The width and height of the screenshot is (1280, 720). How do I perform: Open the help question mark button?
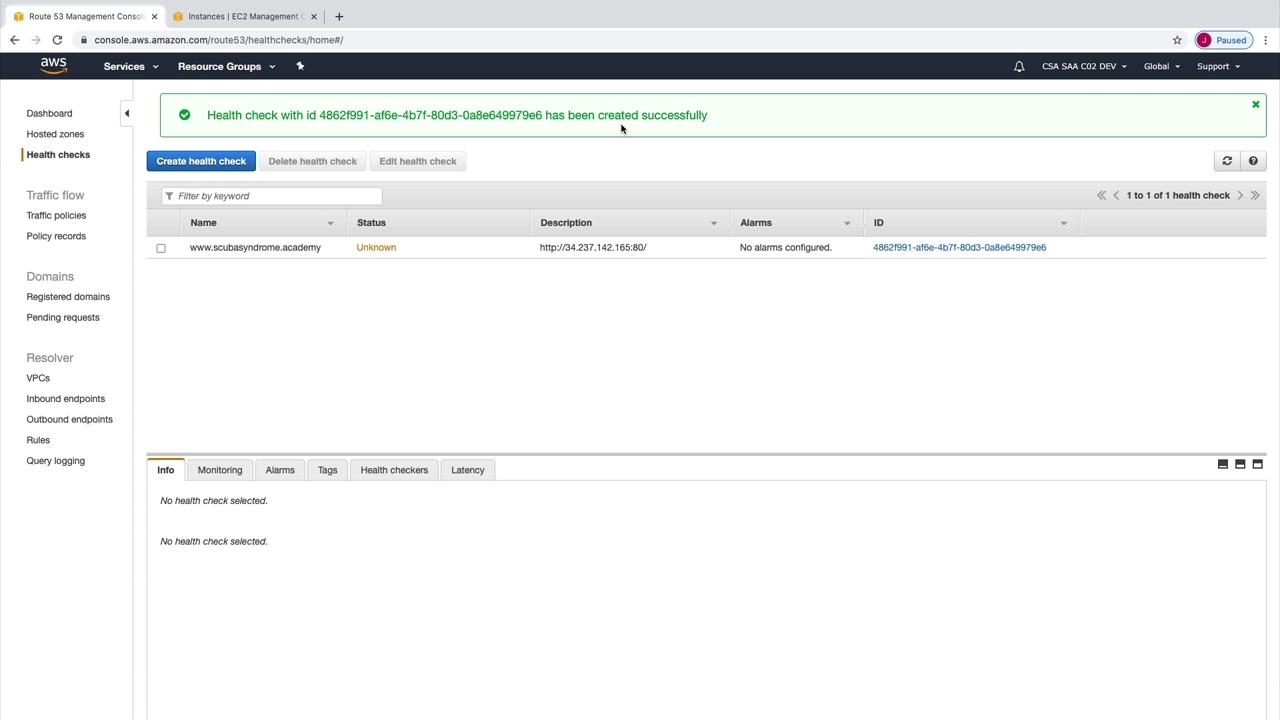tap(1253, 161)
